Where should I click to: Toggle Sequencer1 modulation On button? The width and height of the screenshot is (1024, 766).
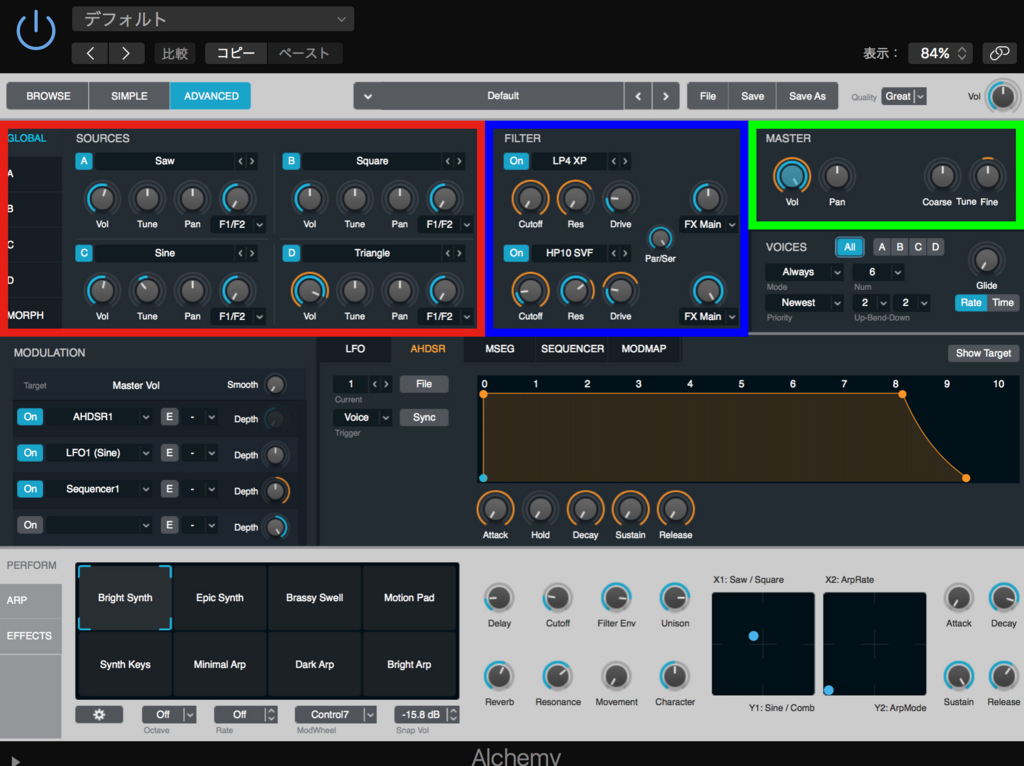30,488
